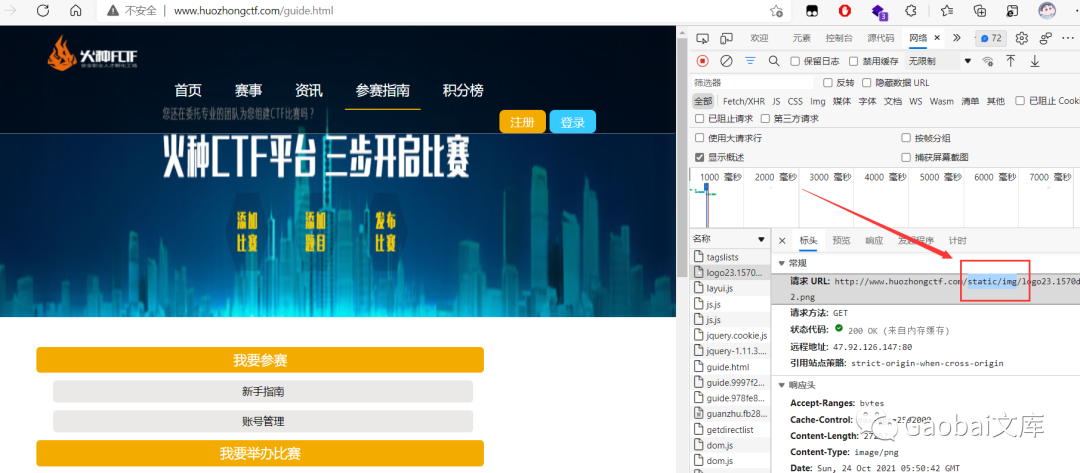The image size is (1080, 473).
Task: Focus the 筛选器 filter input
Action: point(754,83)
